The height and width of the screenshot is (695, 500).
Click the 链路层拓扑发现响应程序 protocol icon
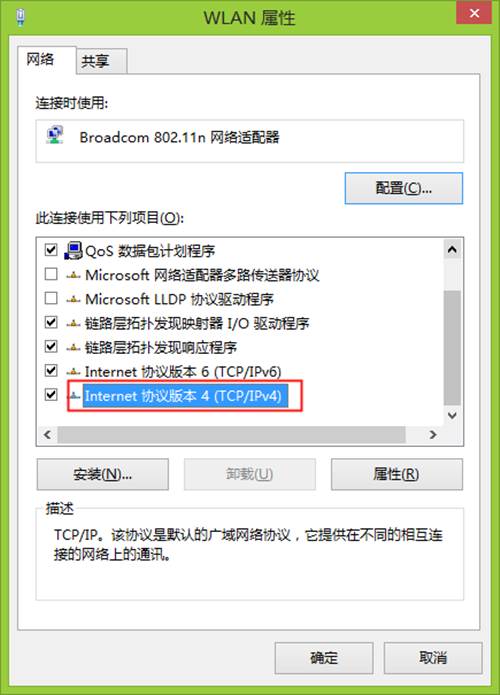(74, 348)
